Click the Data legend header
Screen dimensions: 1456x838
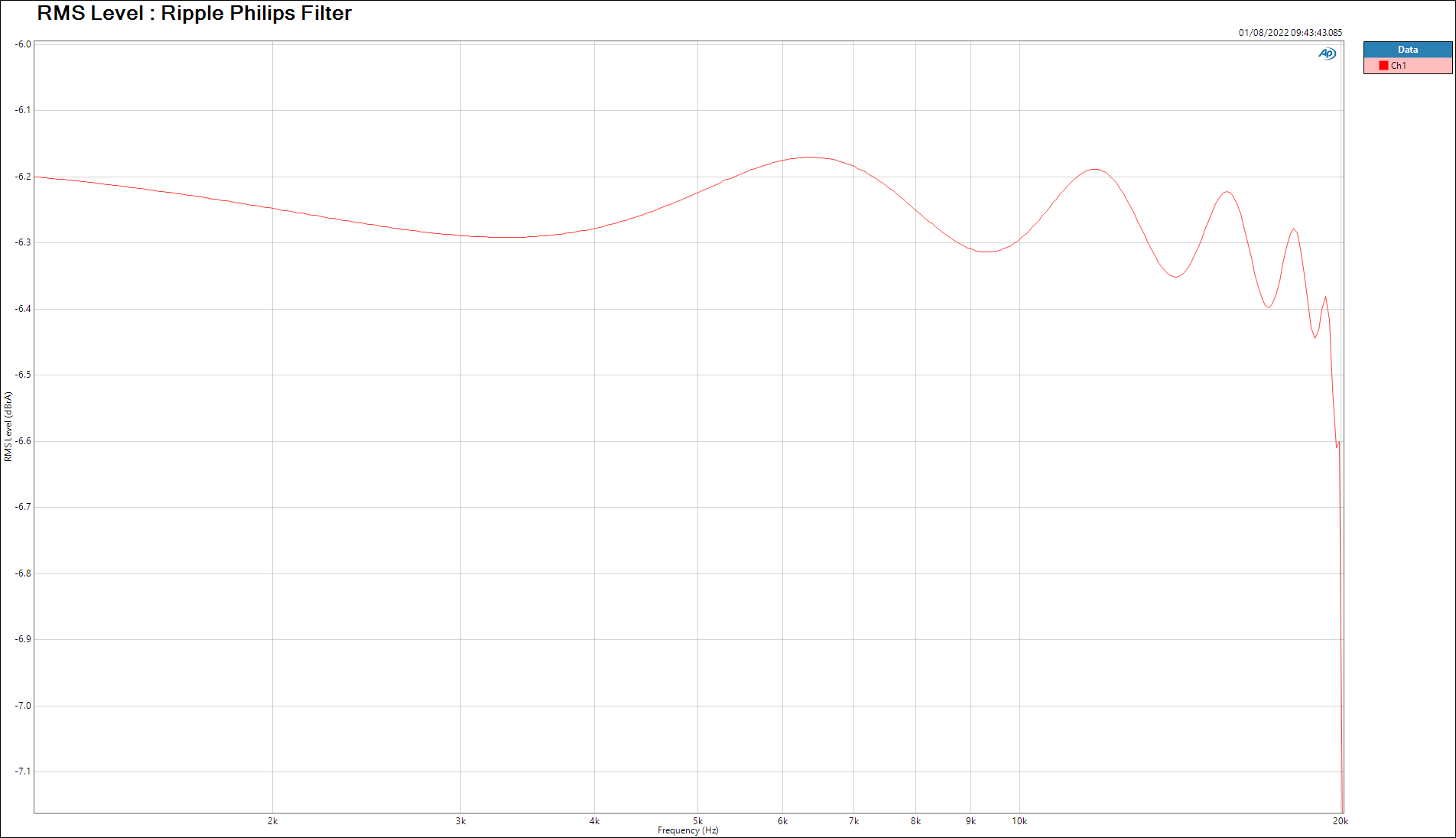[1407, 50]
